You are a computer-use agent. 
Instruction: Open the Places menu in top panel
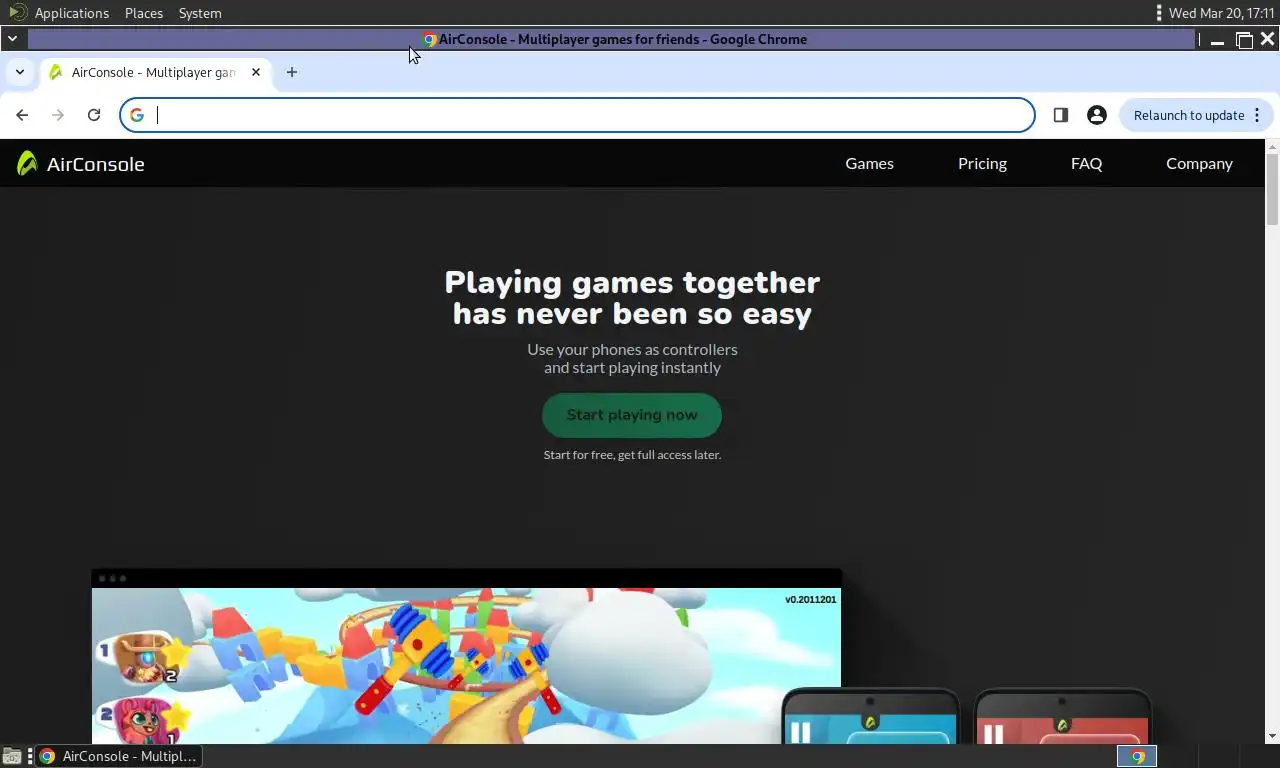click(144, 13)
